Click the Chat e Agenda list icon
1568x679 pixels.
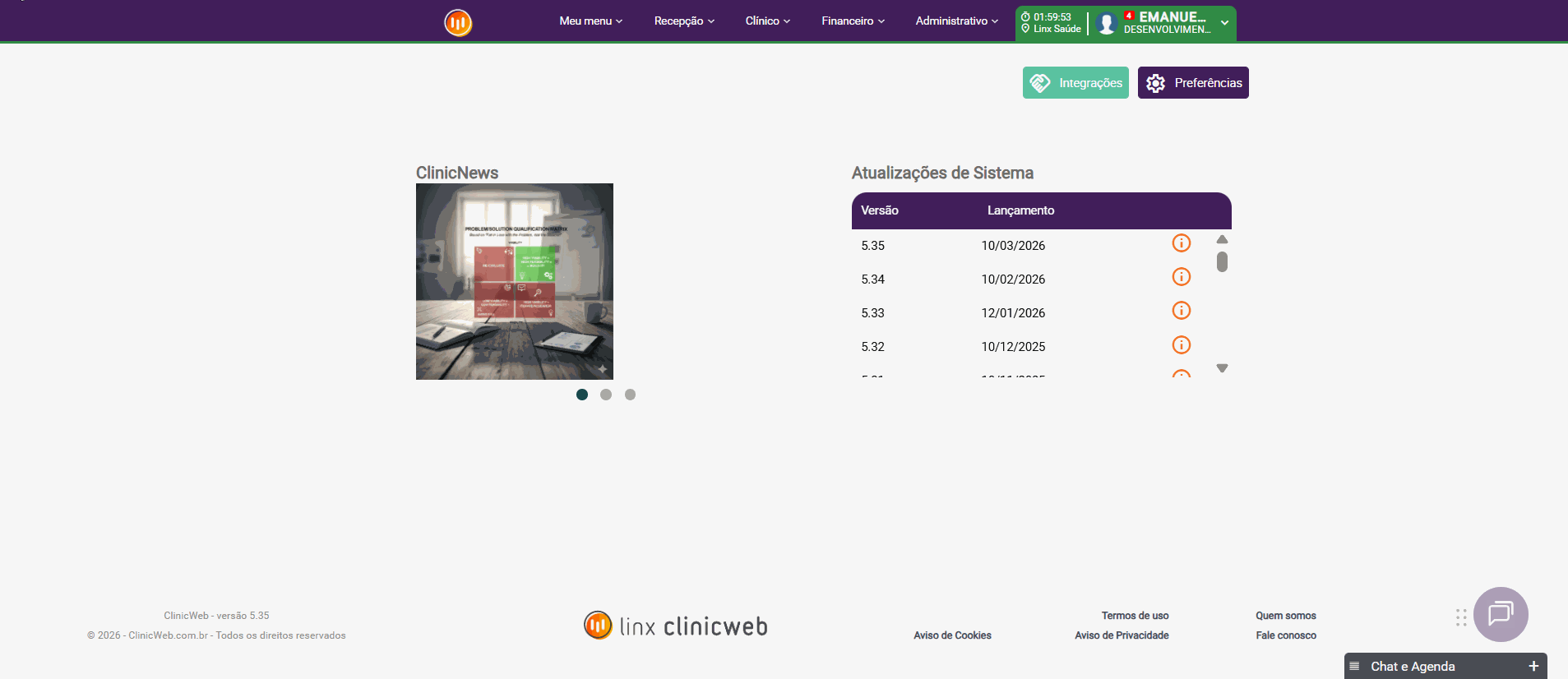1354,666
